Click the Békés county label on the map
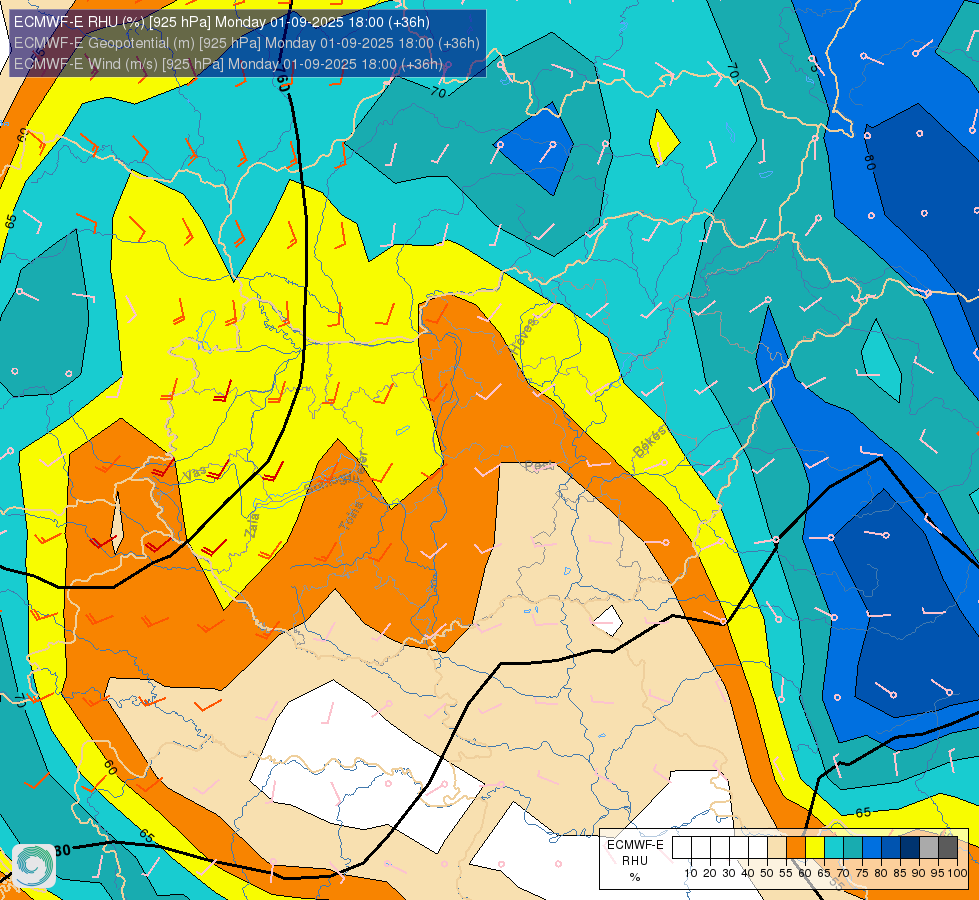Image resolution: width=979 pixels, height=900 pixels. coord(649,442)
